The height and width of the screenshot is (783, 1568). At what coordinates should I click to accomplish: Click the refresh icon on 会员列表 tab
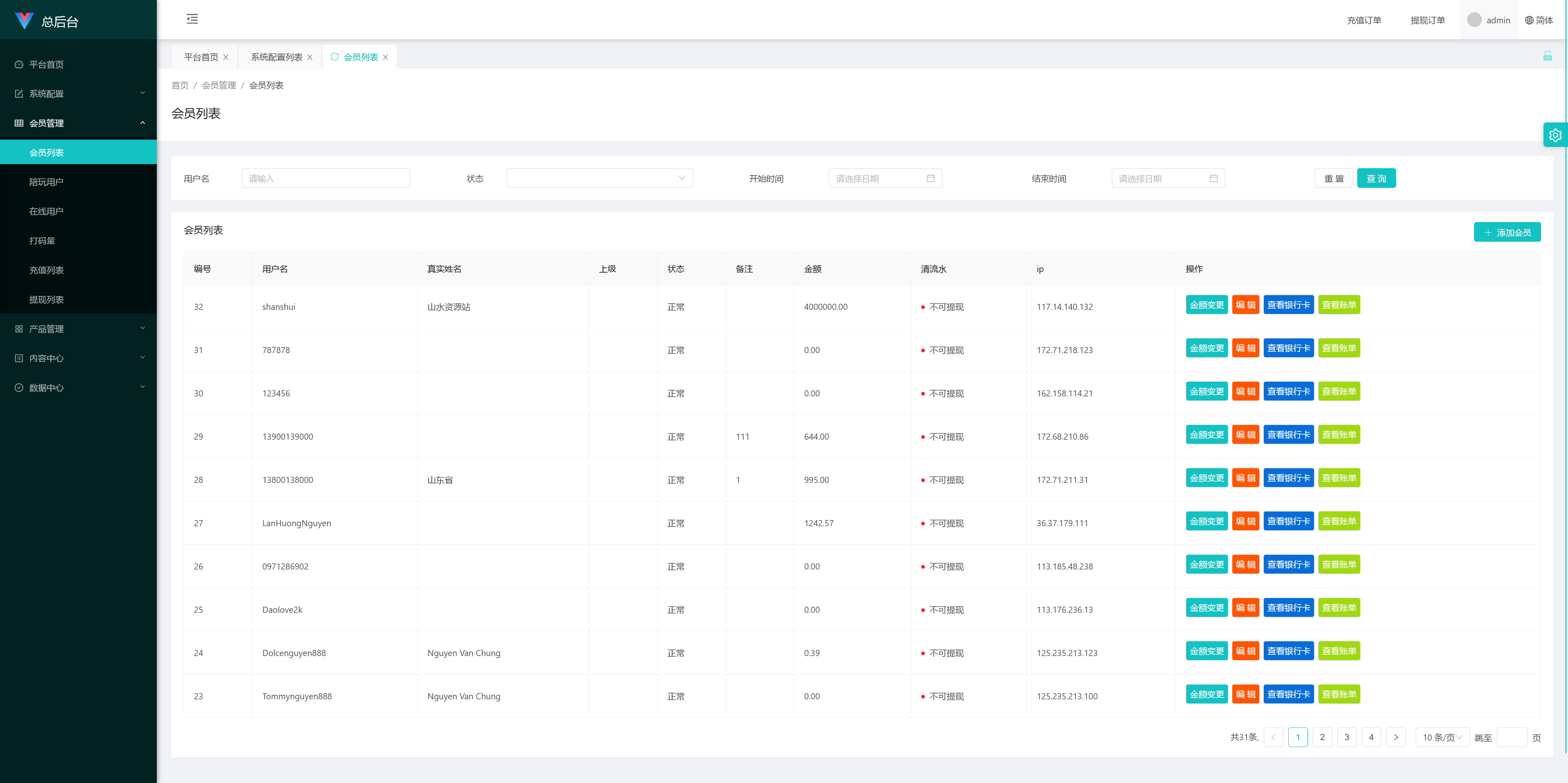[334, 57]
